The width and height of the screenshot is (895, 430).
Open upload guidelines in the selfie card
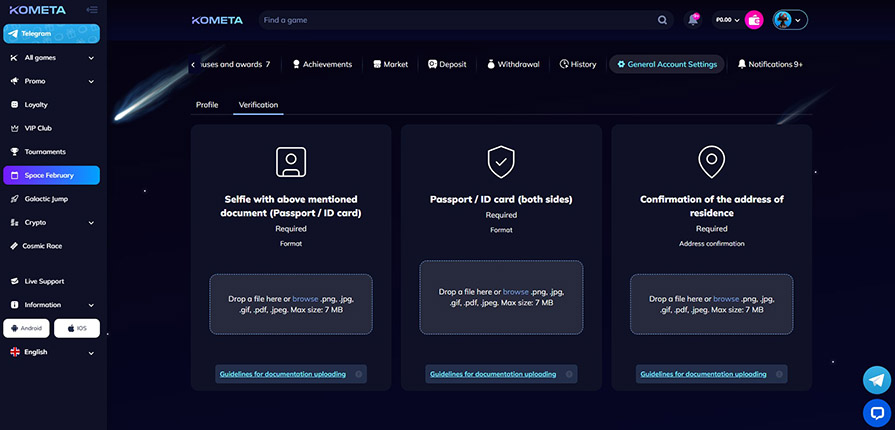pos(283,375)
